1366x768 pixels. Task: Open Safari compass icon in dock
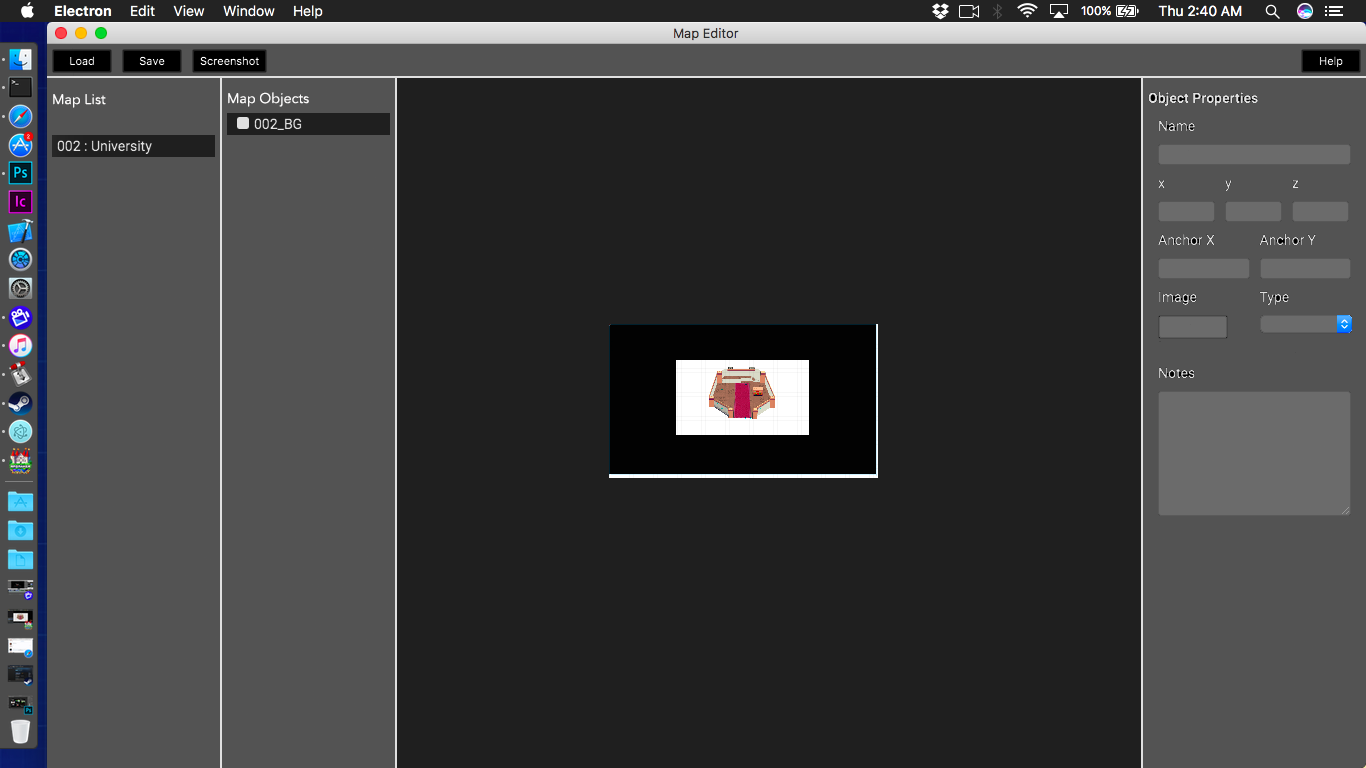pyautogui.click(x=20, y=117)
